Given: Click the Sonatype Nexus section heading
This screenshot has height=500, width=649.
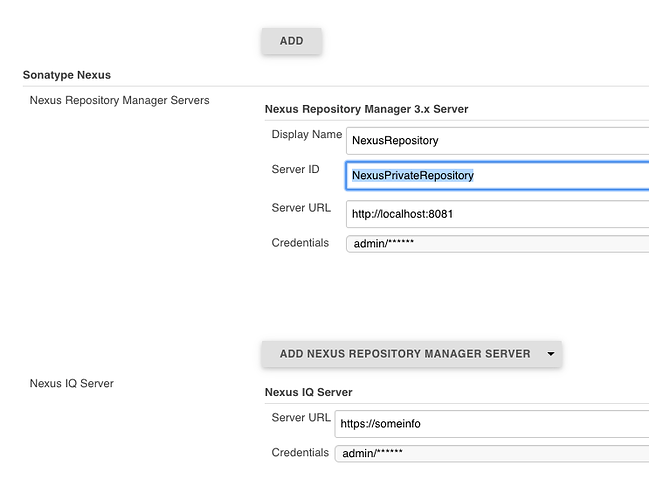Looking at the screenshot, I should pos(67,75).
